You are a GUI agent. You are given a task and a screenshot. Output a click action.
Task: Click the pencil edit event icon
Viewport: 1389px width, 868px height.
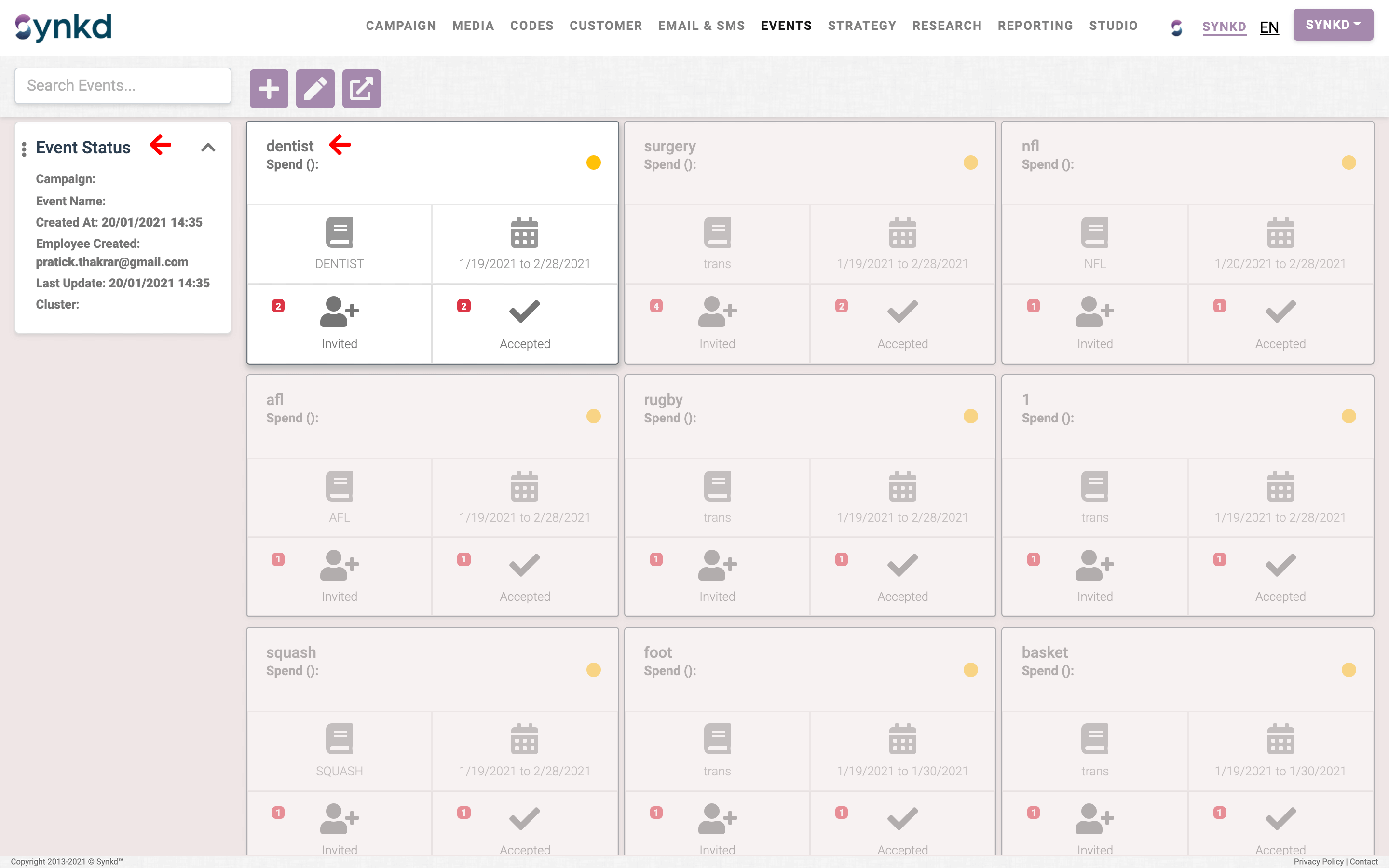[x=315, y=88]
